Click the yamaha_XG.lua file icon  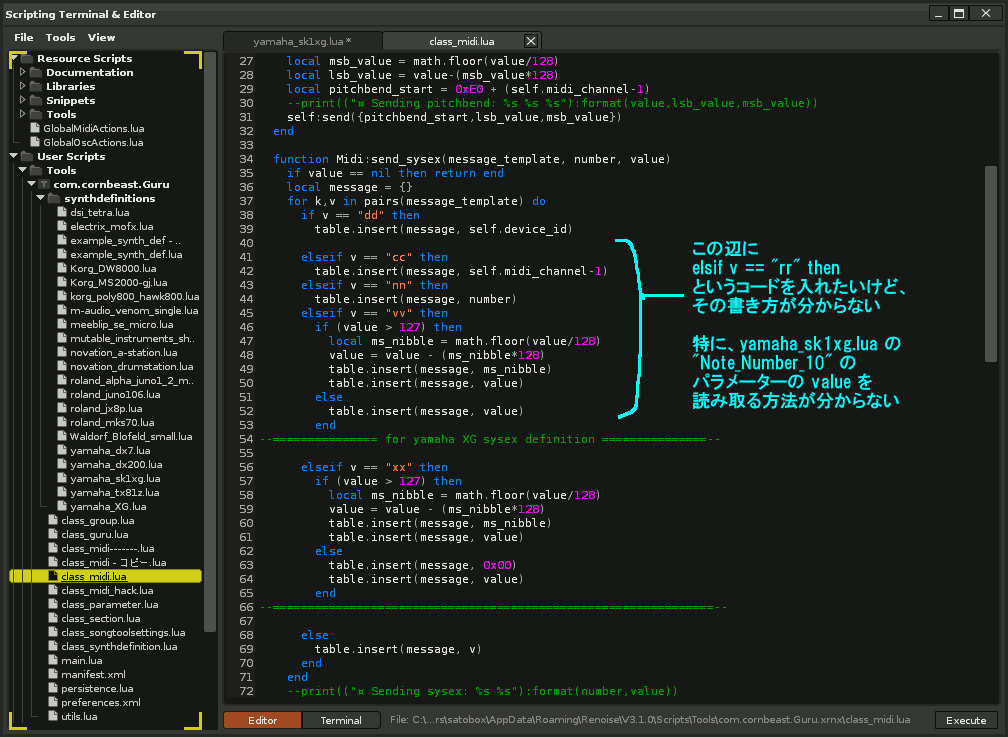click(62, 506)
